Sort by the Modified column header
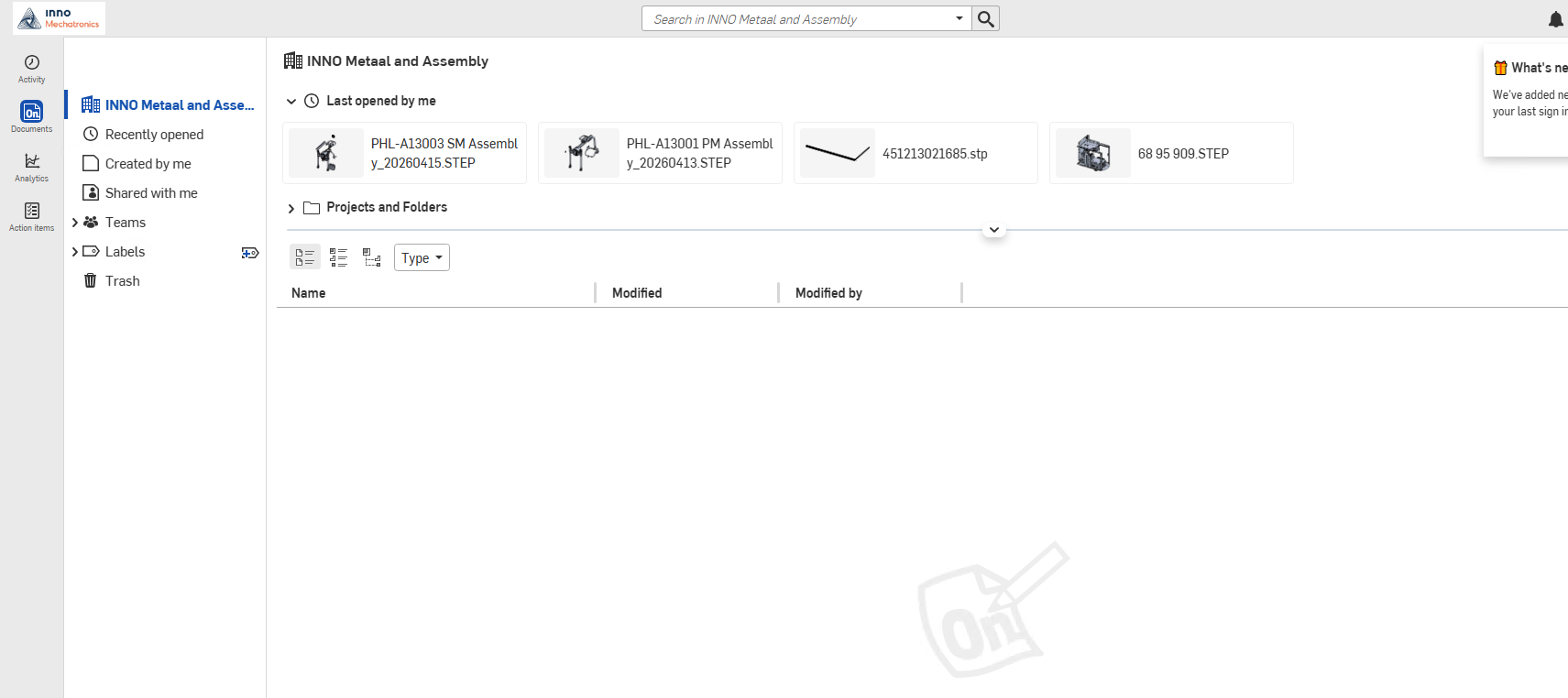 tap(637, 293)
